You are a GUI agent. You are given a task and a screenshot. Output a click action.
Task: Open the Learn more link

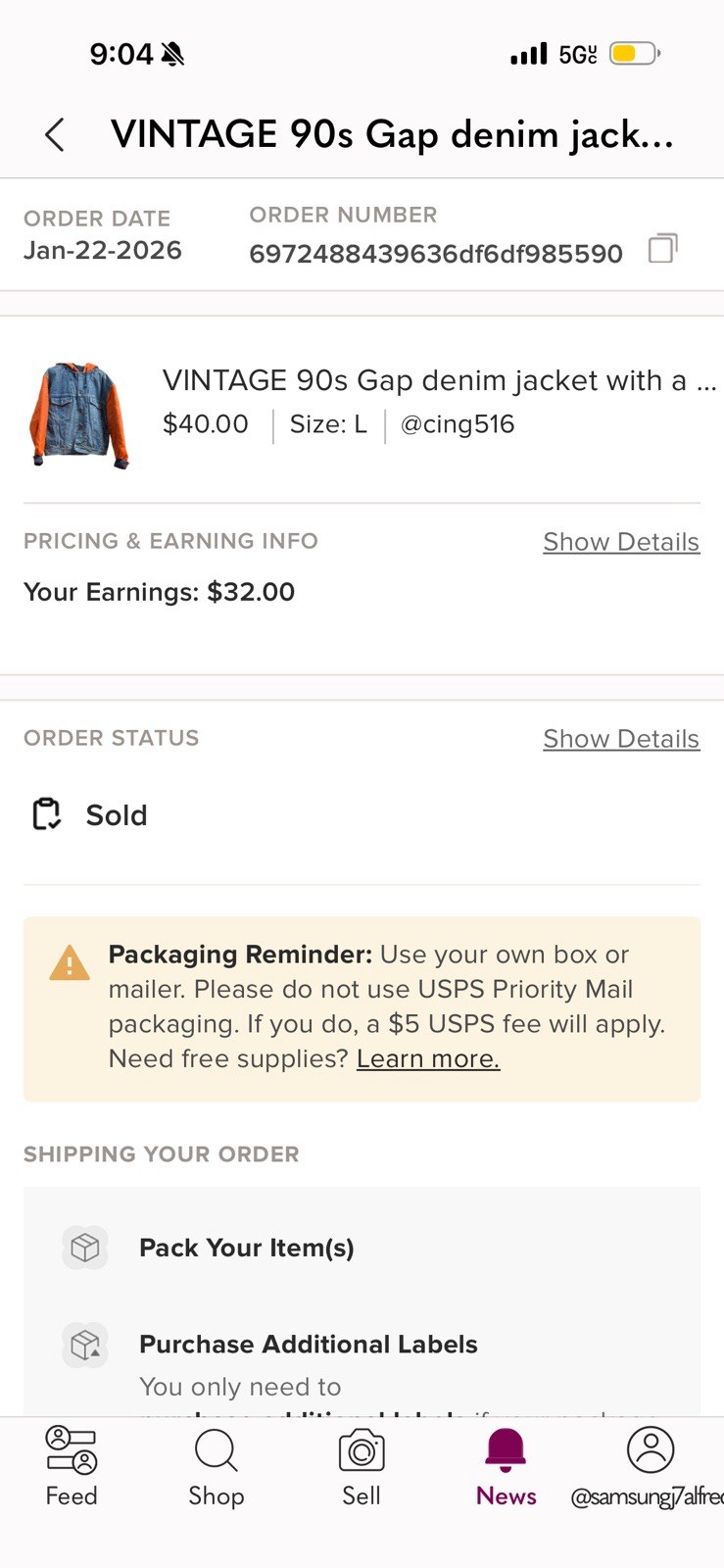pos(428,1058)
